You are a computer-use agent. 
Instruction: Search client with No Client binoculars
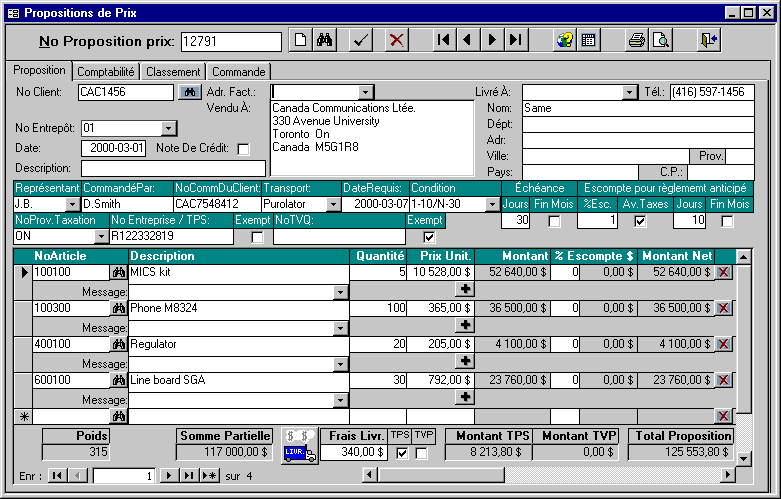pyautogui.click(x=190, y=93)
